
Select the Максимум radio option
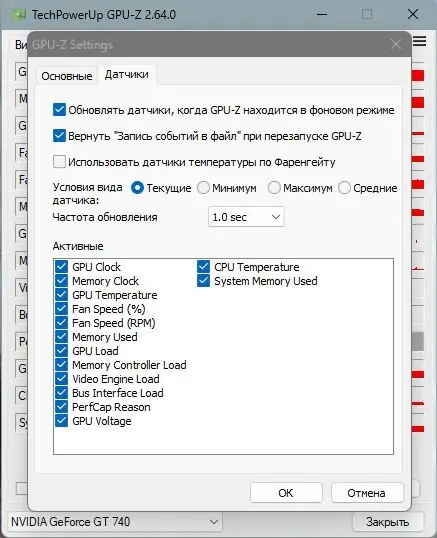(x=274, y=188)
